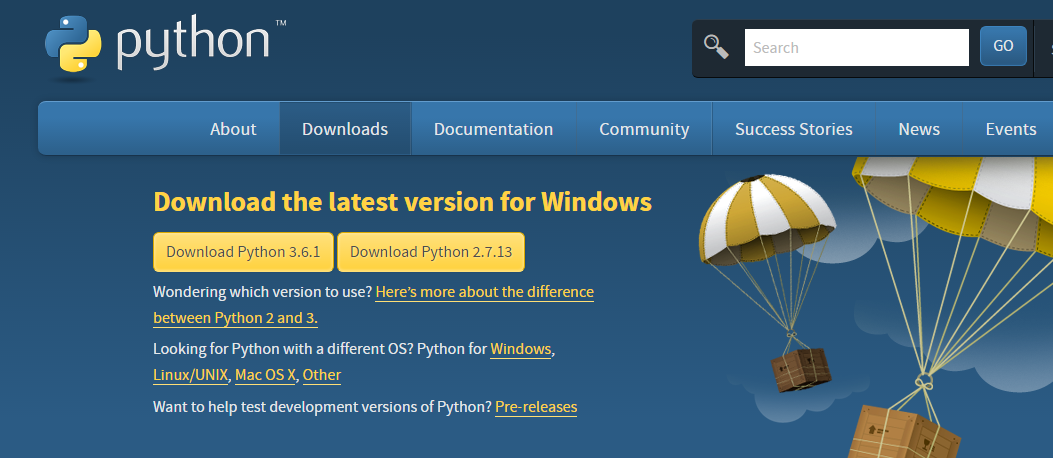
Task: Open link about Python 2 and 3 difference
Action: pyautogui.click(x=484, y=293)
